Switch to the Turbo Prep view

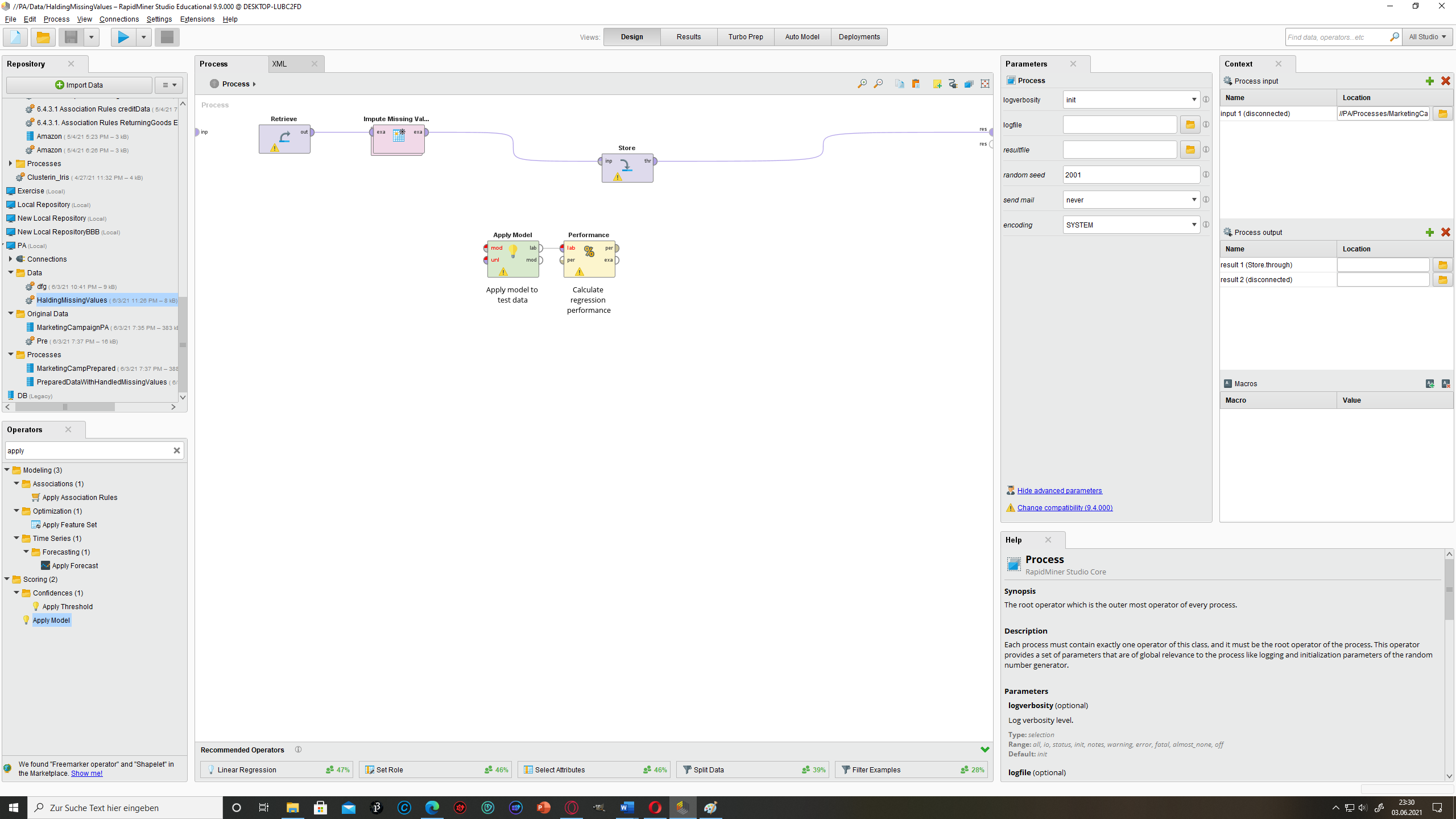[746, 37]
